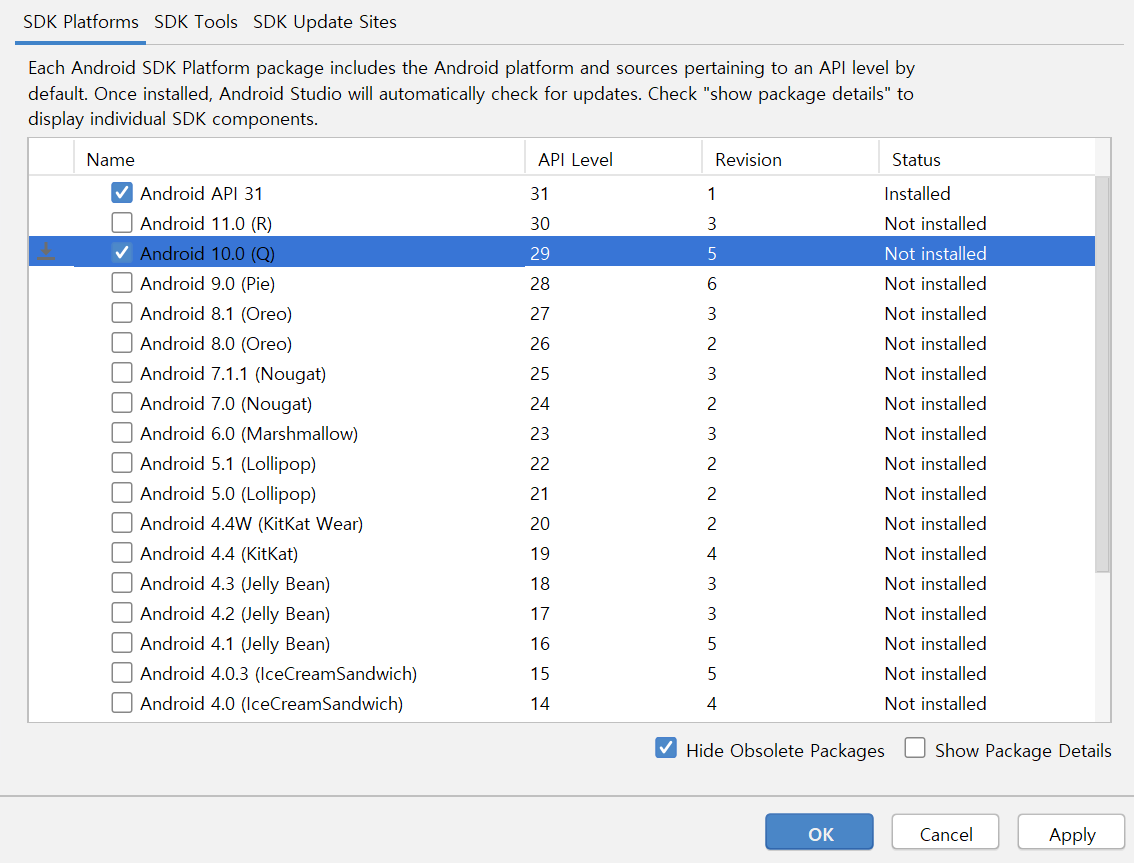The image size is (1134, 863).
Task: Click API level value '14'
Action: 540,704
